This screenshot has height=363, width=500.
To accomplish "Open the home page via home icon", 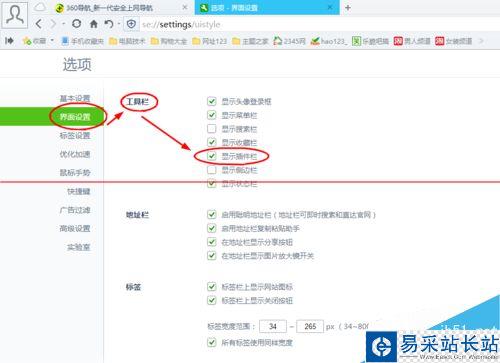I will coord(94,24).
